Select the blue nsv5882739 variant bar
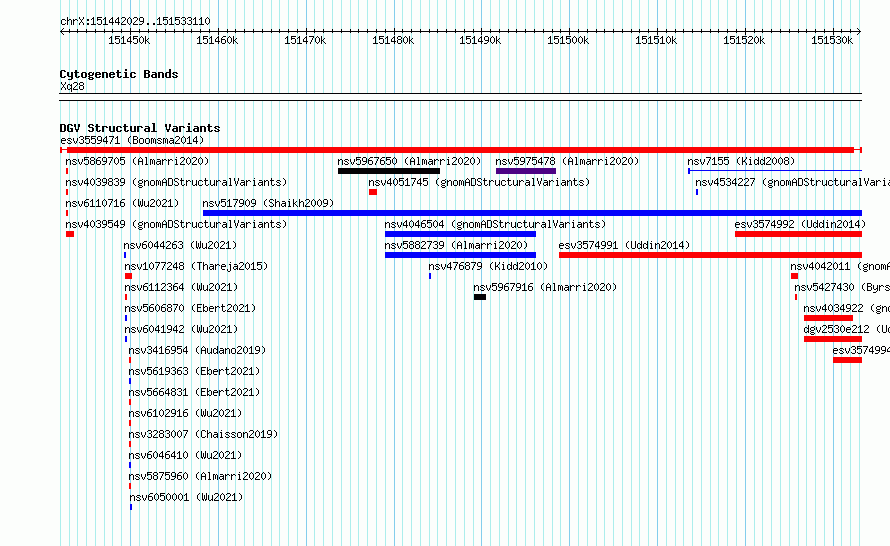 (x=460, y=255)
